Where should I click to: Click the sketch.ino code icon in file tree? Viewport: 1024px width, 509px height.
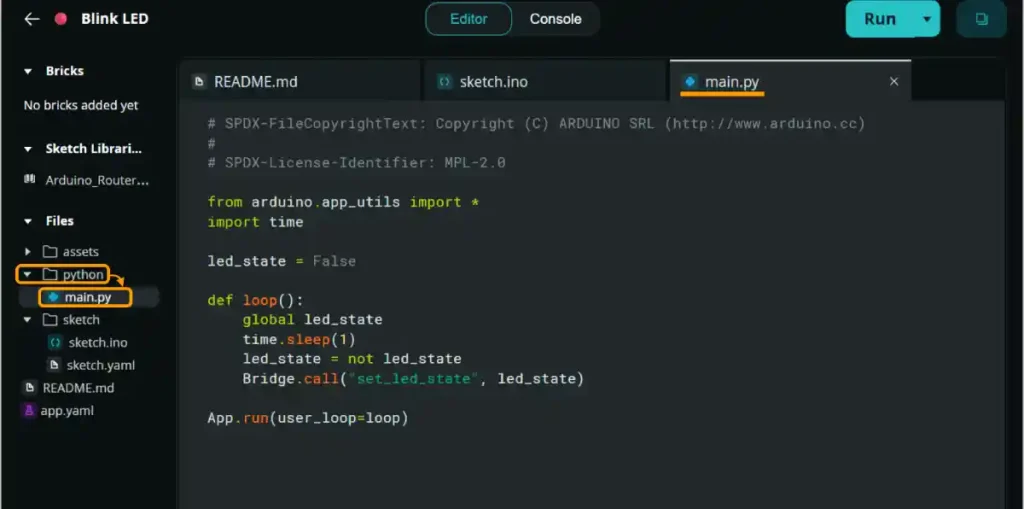click(x=56, y=342)
